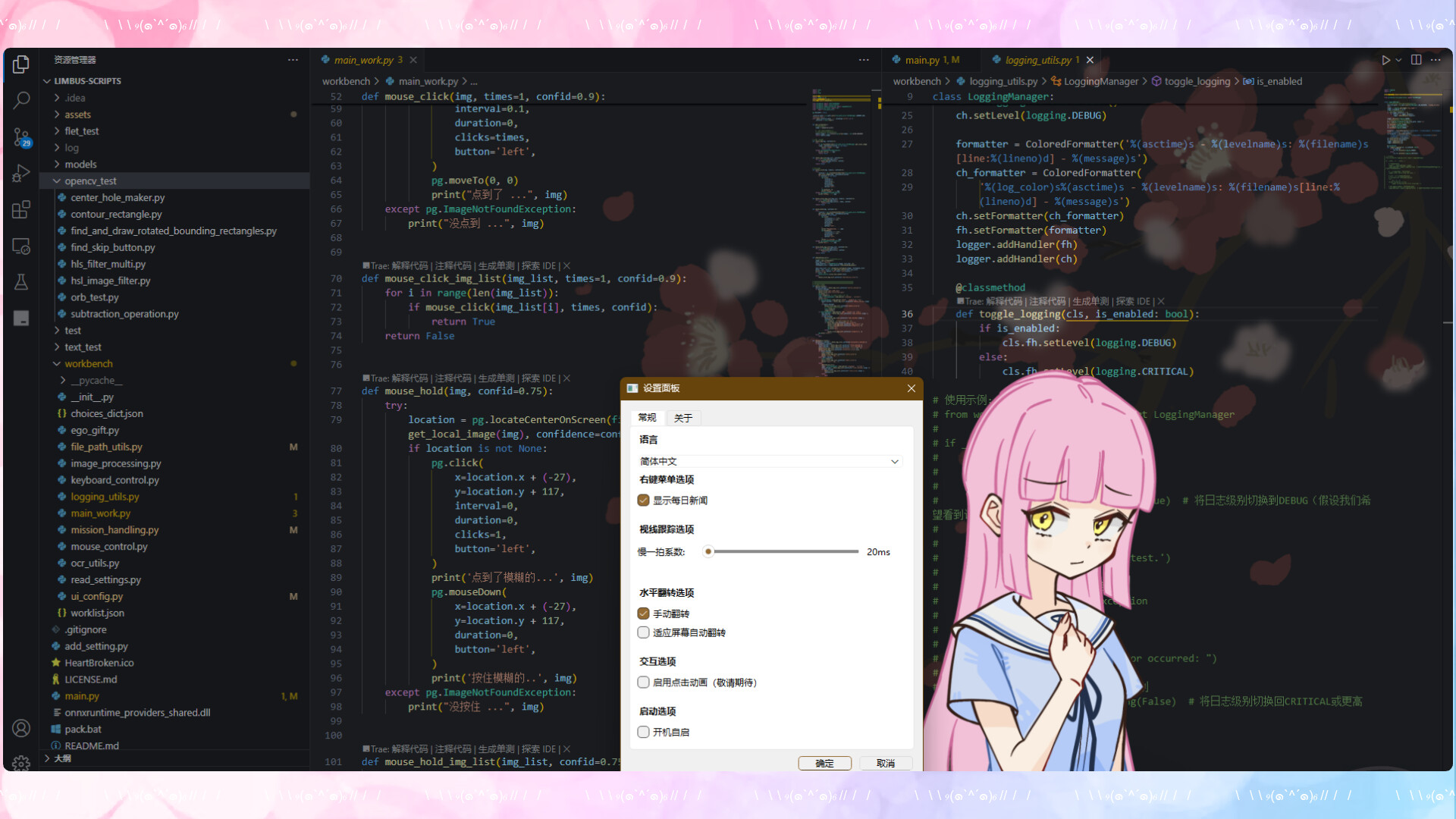The width and height of the screenshot is (1456, 819).
Task: Open the Testing flask icon
Action: 20,281
